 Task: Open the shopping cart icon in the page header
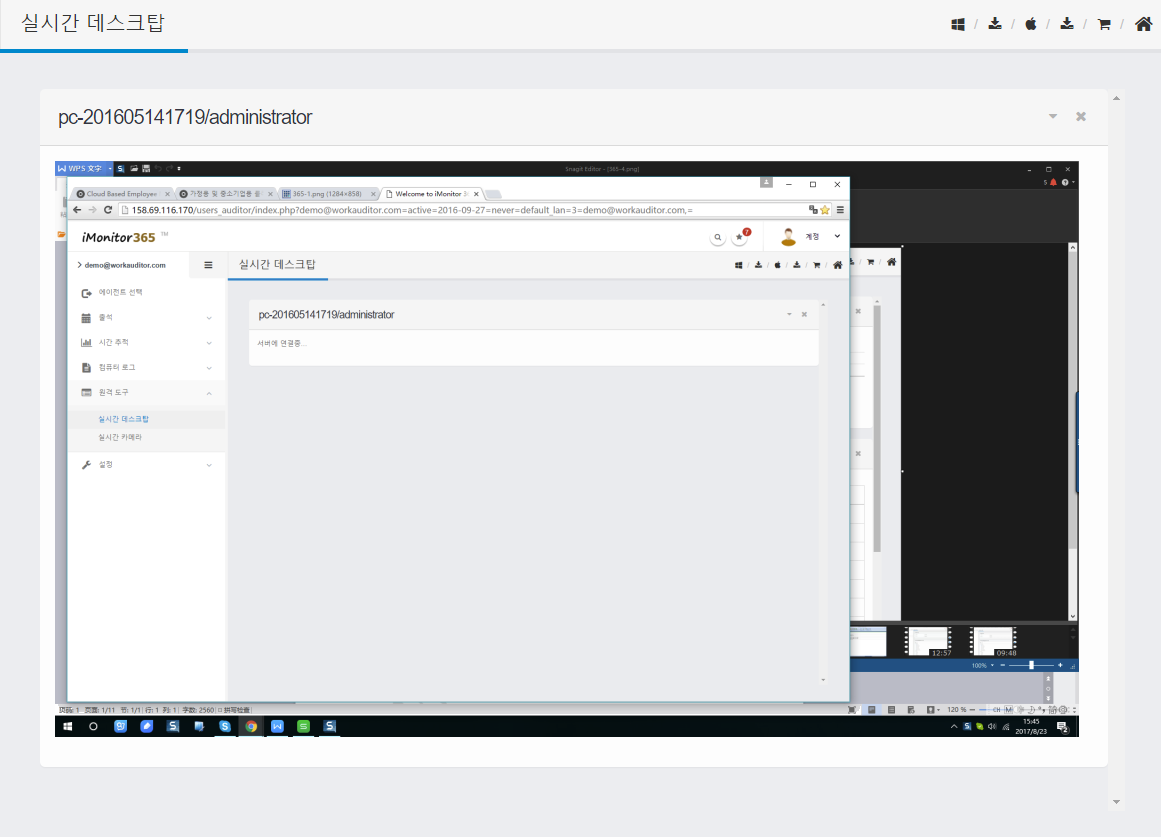click(1104, 24)
